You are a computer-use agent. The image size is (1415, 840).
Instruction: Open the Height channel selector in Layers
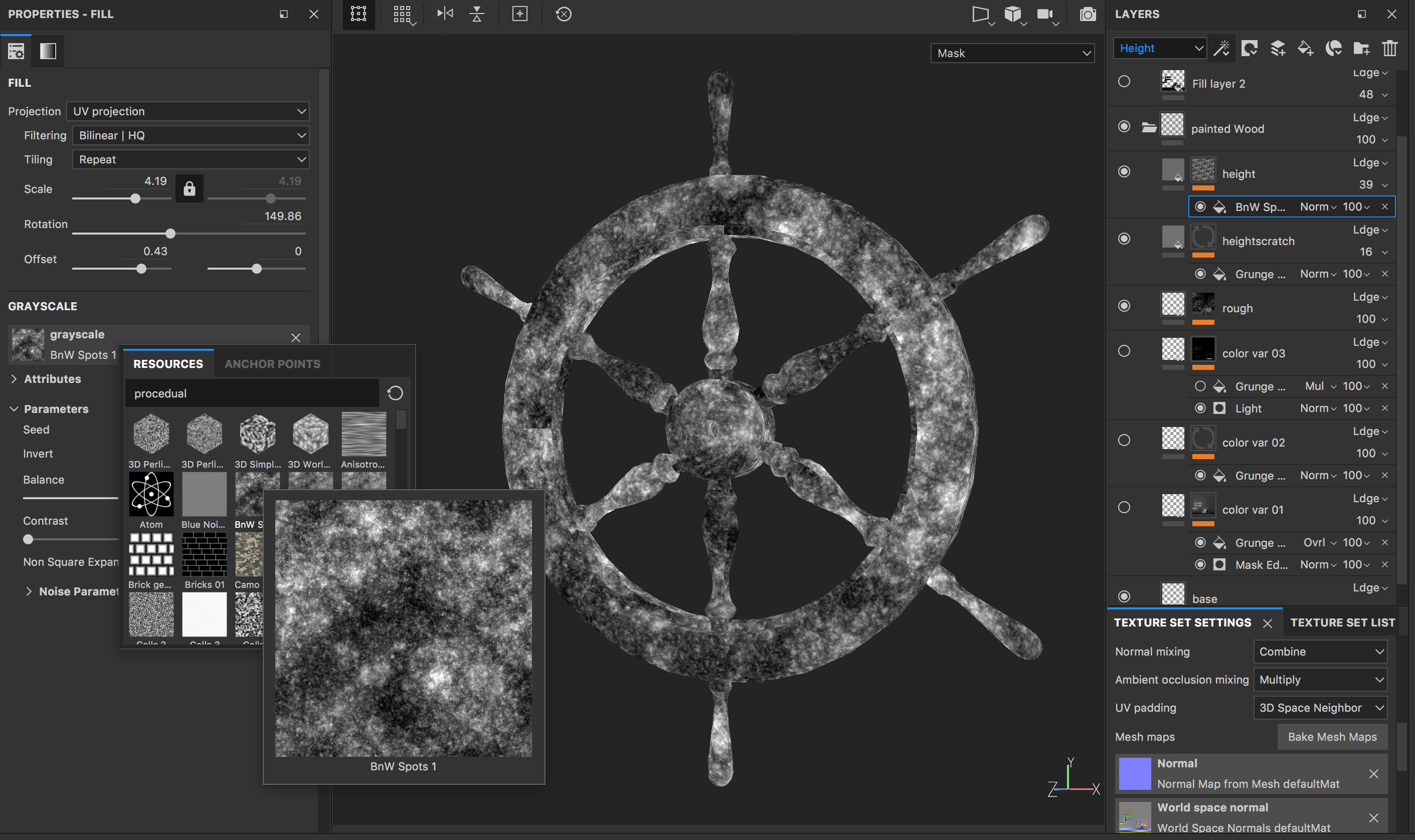click(x=1160, y=48)
